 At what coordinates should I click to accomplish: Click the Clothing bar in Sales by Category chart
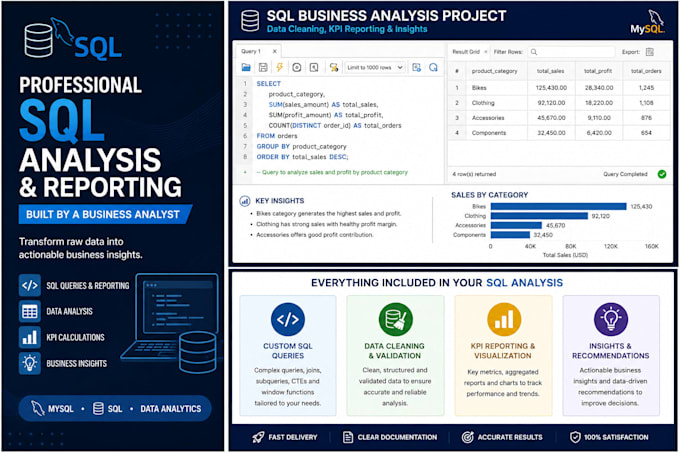(539, 216)
